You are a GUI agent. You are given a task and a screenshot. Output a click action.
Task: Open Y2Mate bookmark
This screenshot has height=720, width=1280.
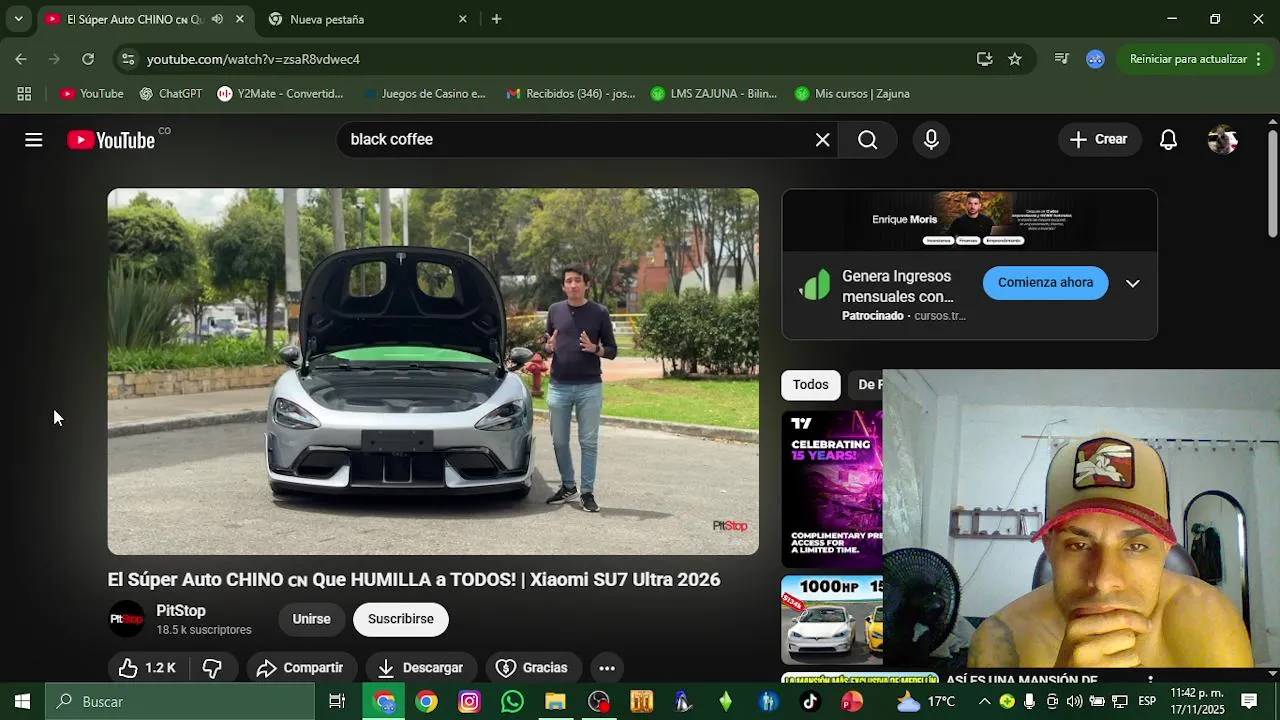(281, 94)
